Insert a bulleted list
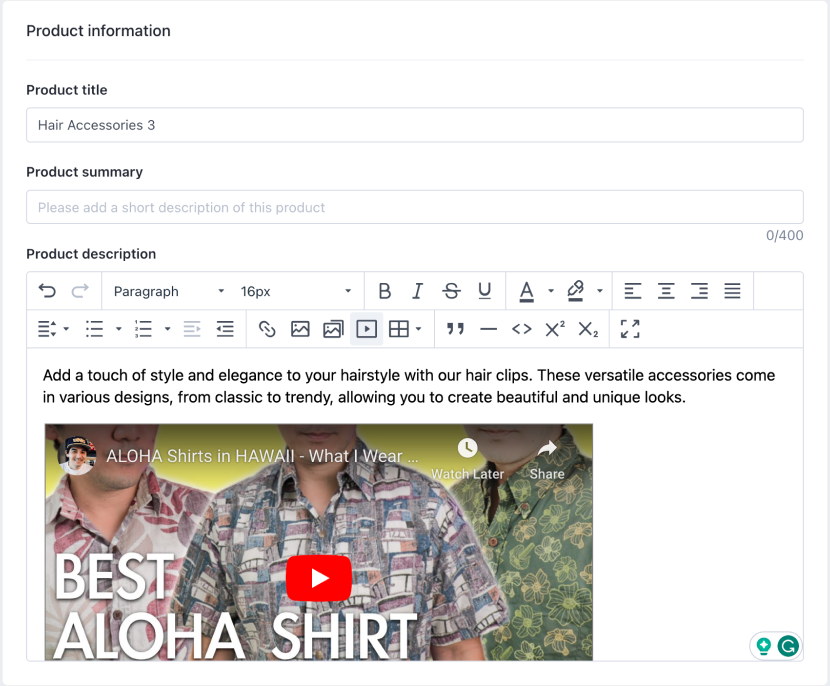This screenshot has height=686, width=830. 94,329
